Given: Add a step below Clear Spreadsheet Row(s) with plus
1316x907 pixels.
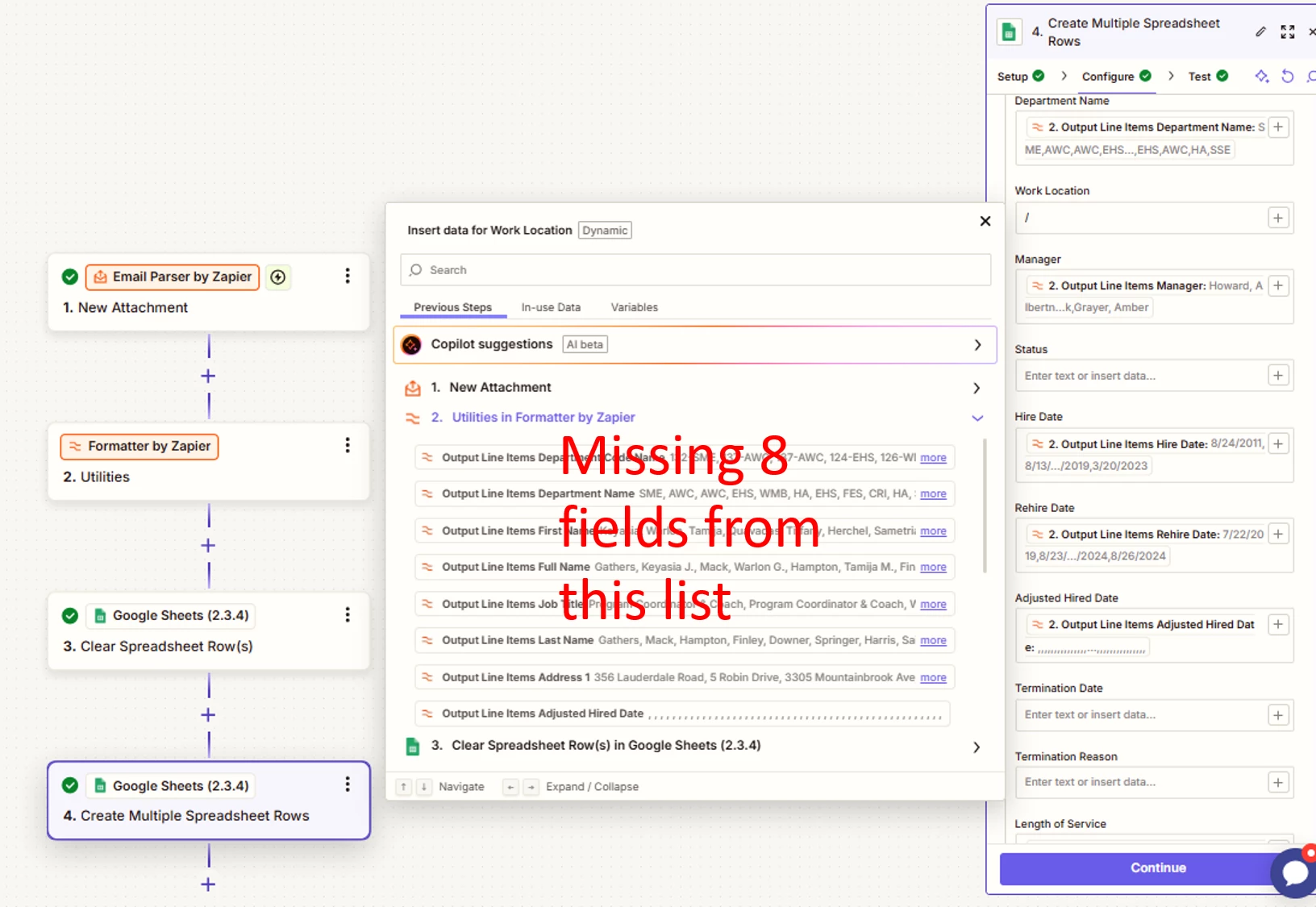Looking at the screenshot, I should (x=208, y=715).
